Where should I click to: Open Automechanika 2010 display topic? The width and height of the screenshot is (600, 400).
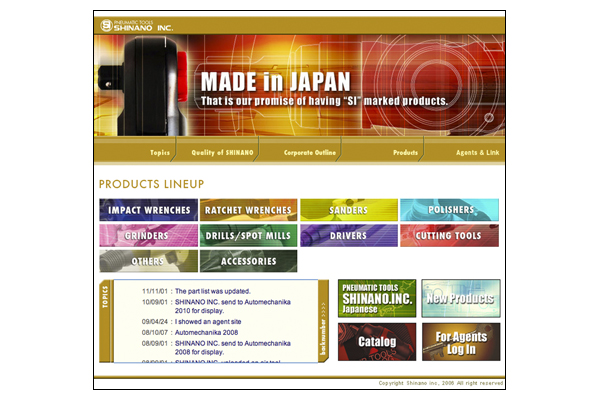pyautogui.click(x=233, y=306)
